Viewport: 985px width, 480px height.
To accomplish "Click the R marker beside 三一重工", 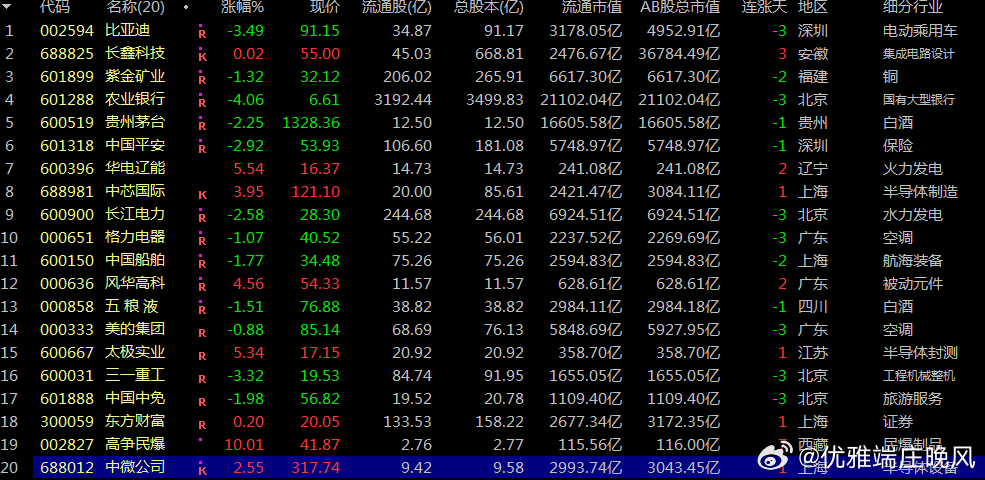I will click(202, 379).
